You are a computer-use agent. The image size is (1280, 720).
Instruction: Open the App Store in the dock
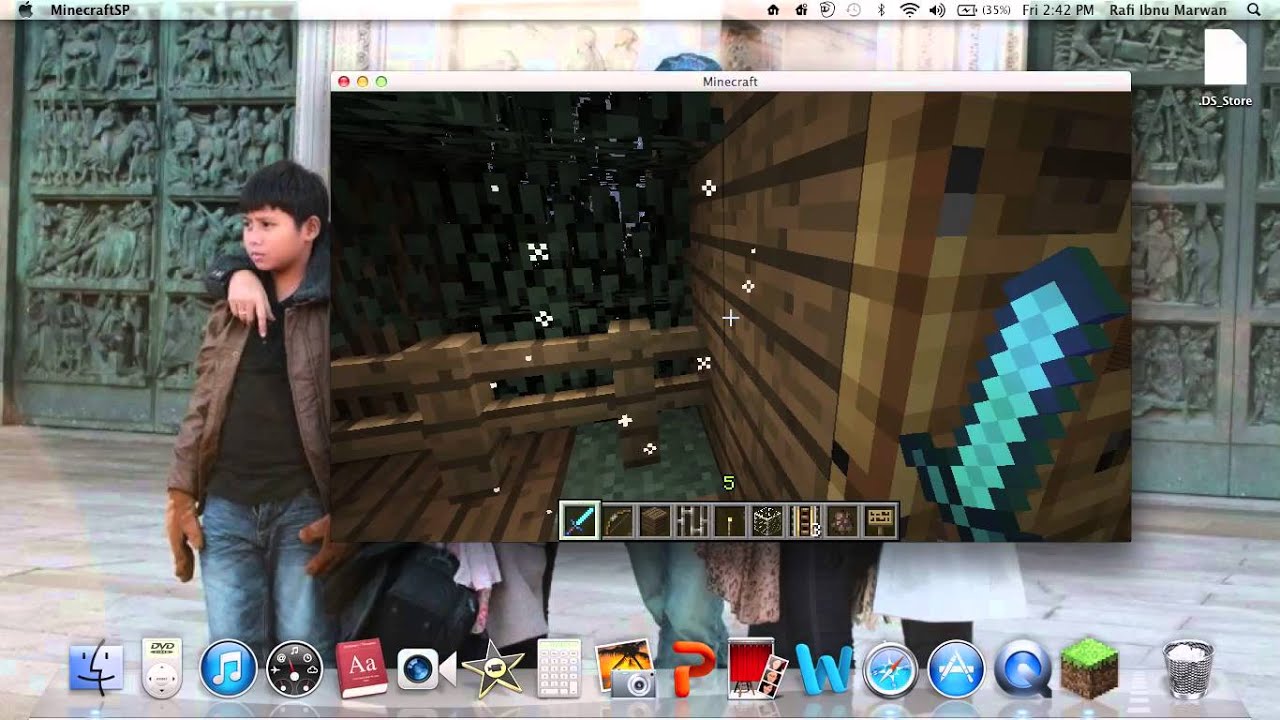click(956, 669)
